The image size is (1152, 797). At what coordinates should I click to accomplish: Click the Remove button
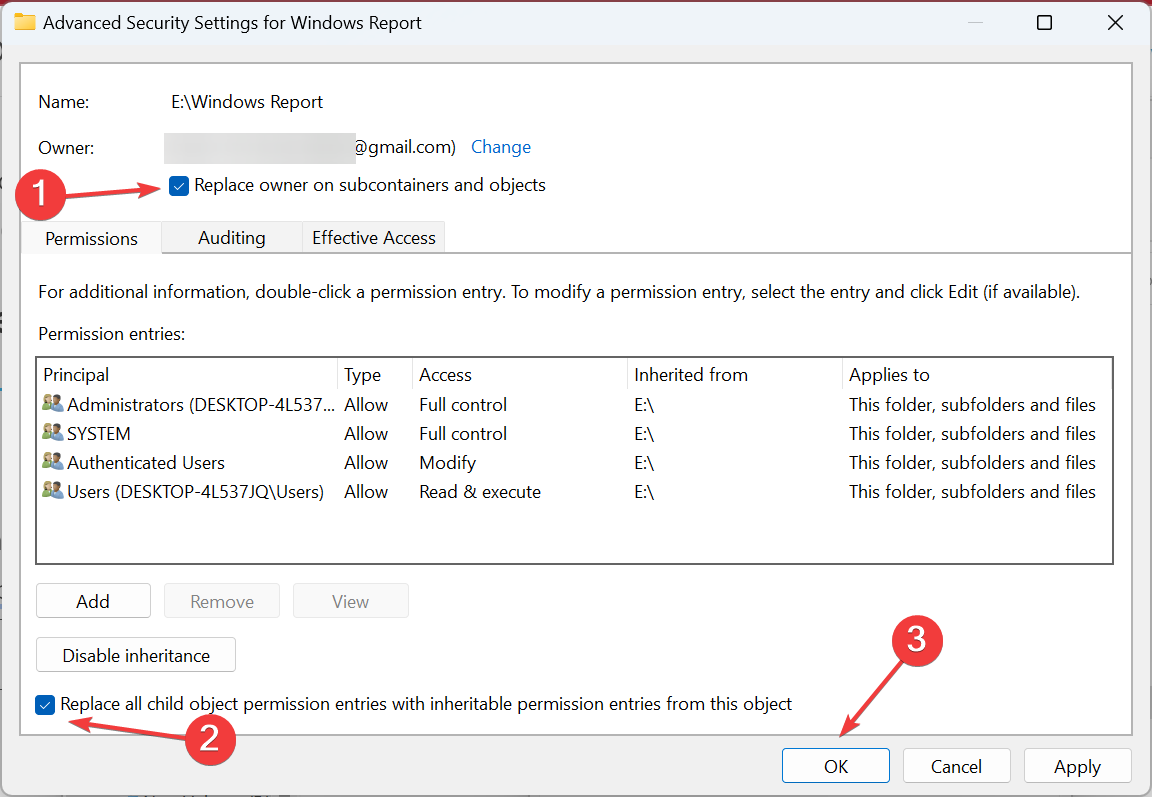tap(222, 601)
